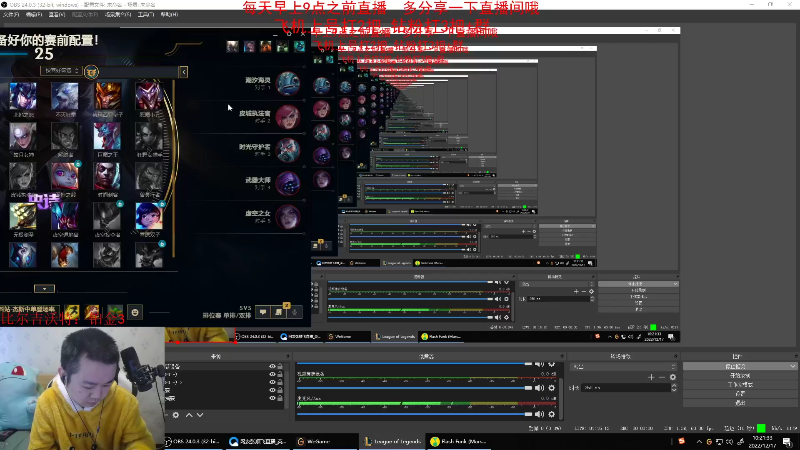
Task: Select teammate 皮城执法官 portrait icon
Action: click(288, 117)
